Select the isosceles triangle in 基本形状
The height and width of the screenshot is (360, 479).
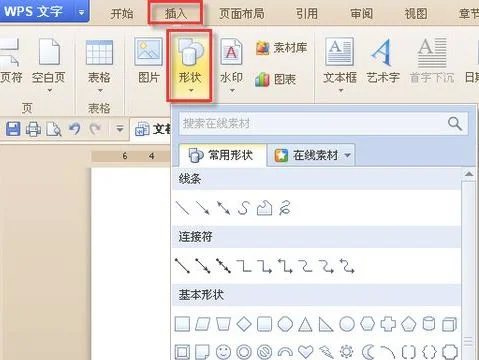(x=305, y=324)
